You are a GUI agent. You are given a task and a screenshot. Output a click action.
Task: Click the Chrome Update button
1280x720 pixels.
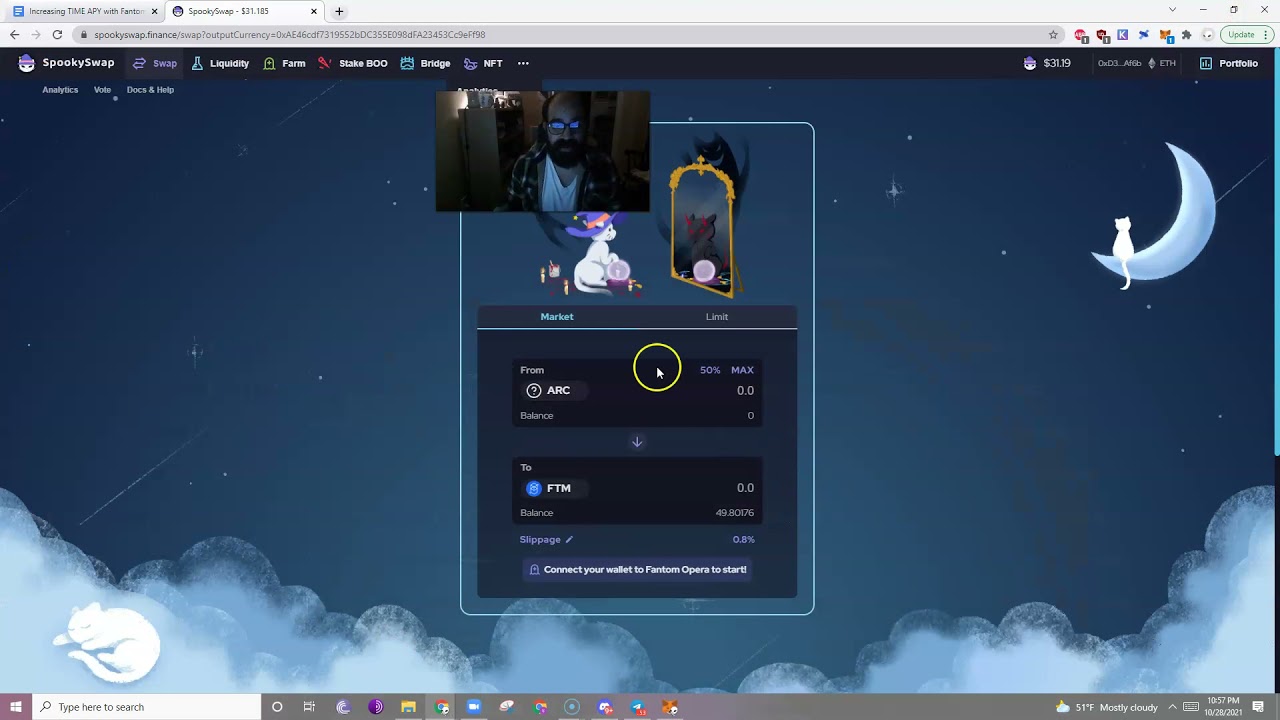[1247, 35]
